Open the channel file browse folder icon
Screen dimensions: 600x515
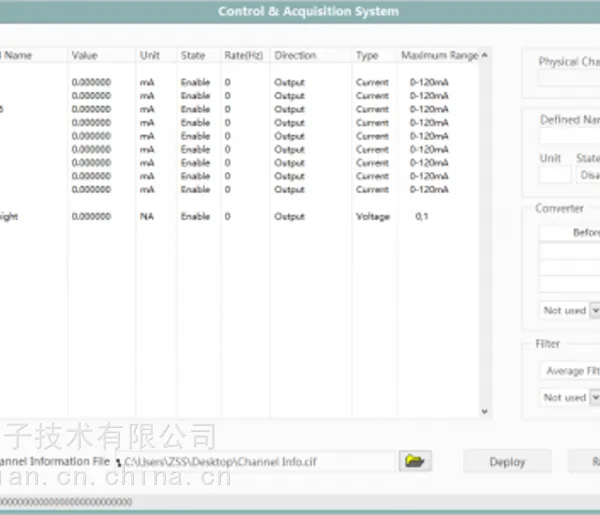[415, 461]
